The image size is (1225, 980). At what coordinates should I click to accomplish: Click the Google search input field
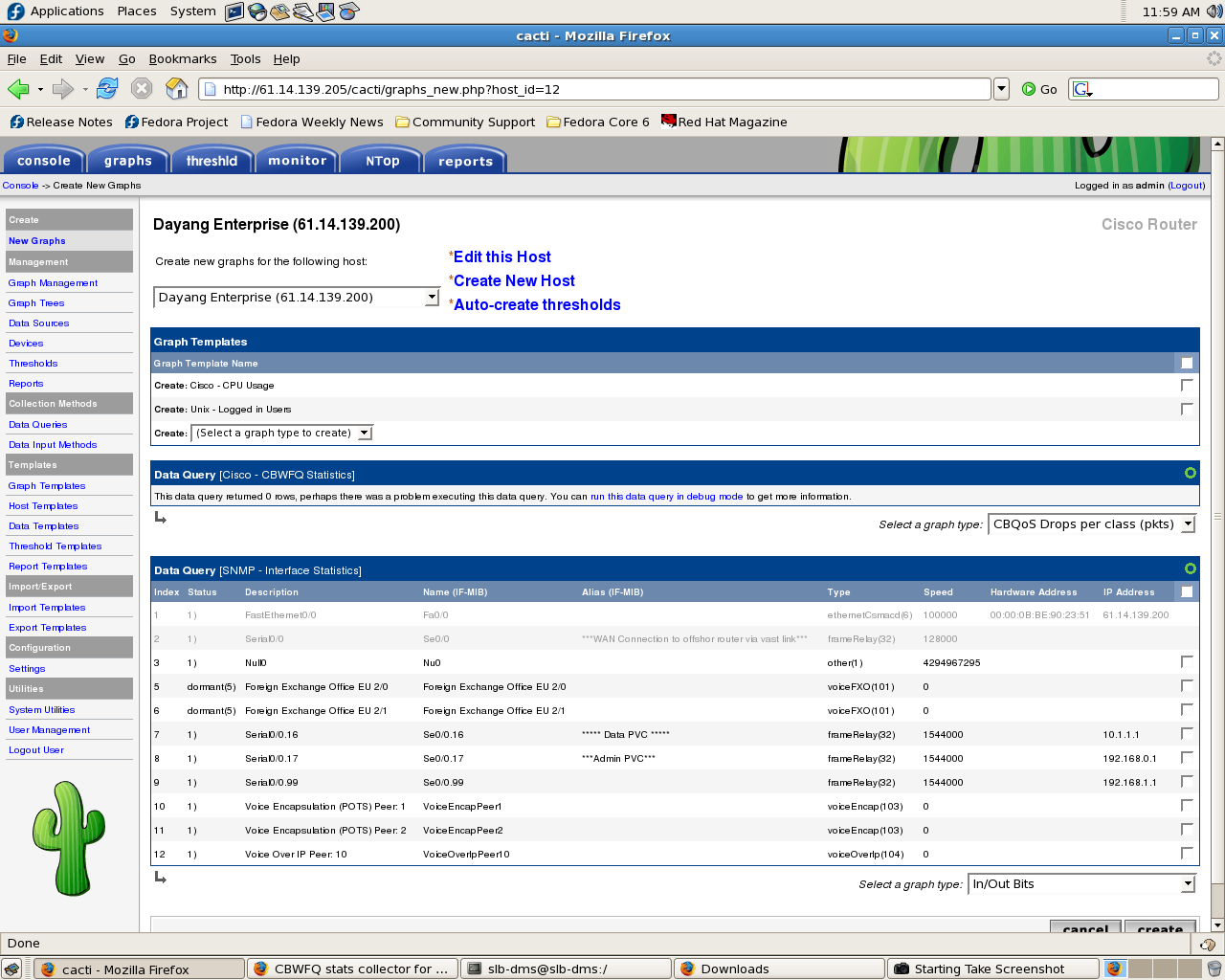1155,89
